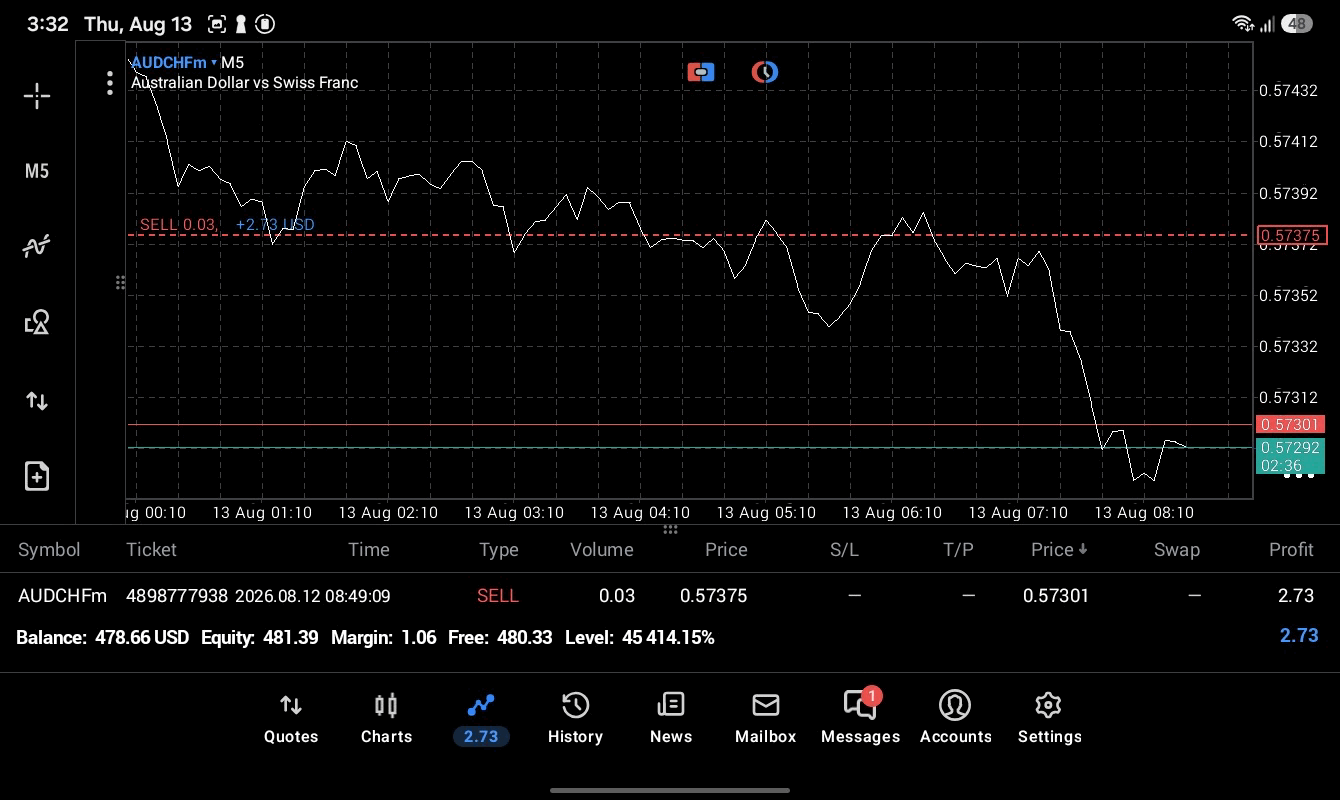Activate the crosshair cursor tool

click(x=37, y=96)
